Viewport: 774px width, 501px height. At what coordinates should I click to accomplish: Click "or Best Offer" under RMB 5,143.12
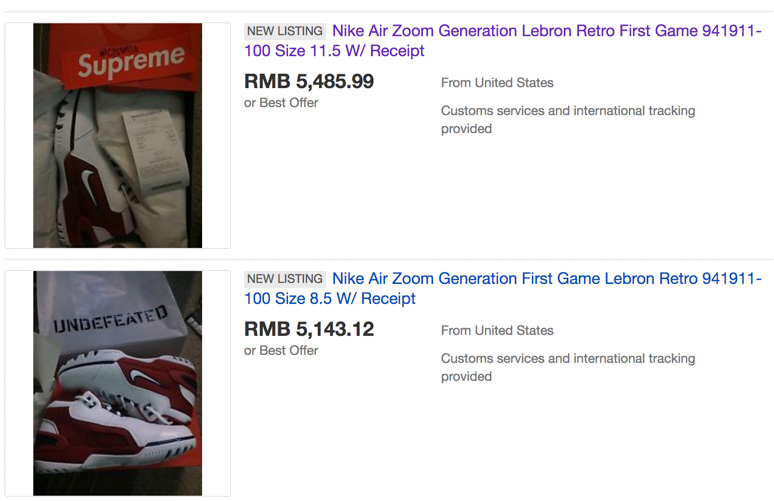tap(281, 350)
